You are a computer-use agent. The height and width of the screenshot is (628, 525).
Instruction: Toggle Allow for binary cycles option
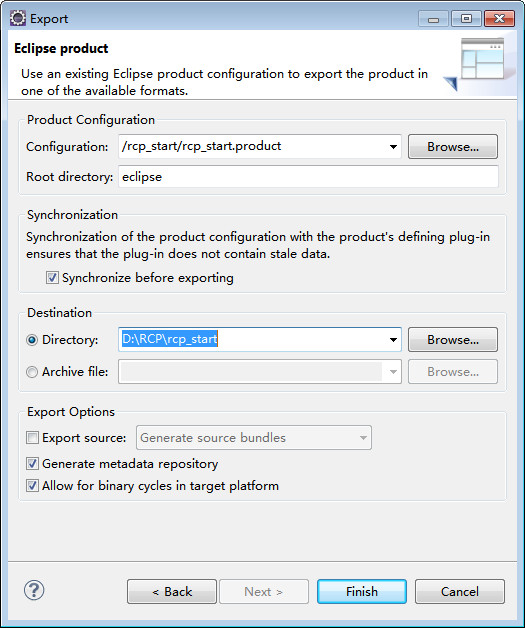pyautogui.click(x=32, y=485)
